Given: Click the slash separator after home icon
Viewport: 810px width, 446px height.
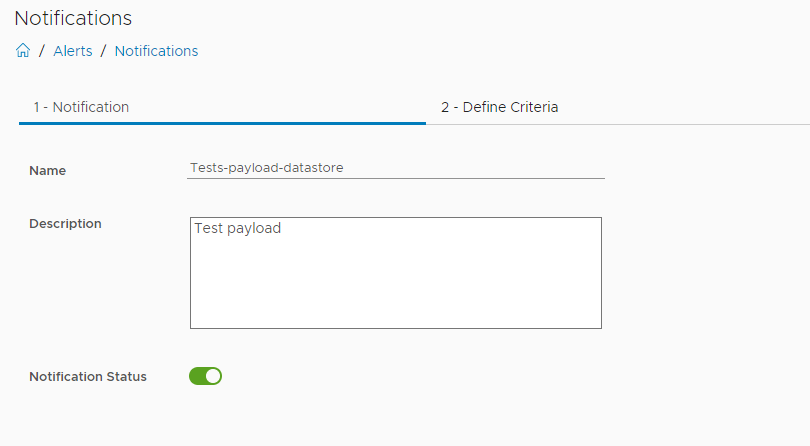Looking at the screenshot, I should (42, 51).
